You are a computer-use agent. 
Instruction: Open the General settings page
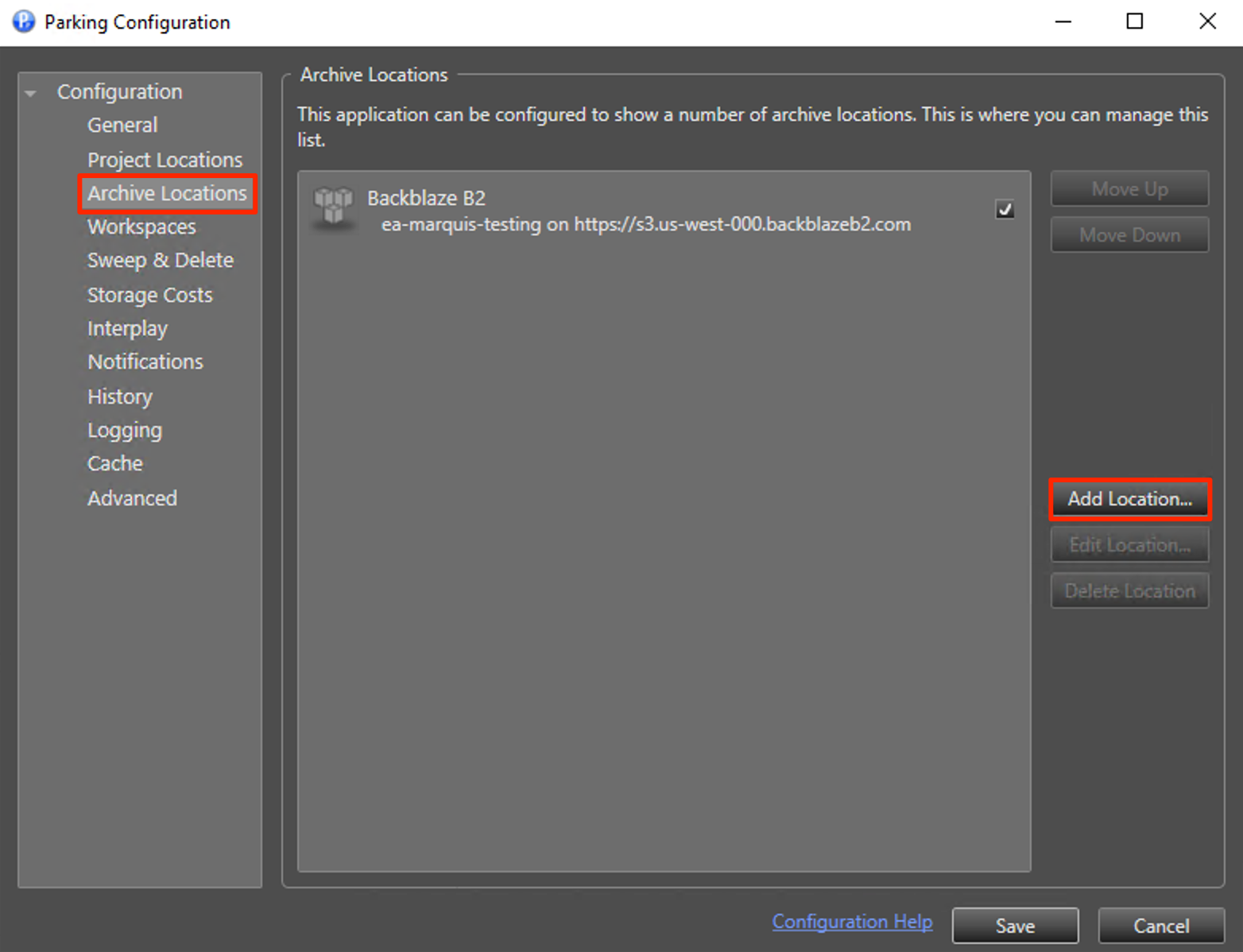tap(122, 125)
